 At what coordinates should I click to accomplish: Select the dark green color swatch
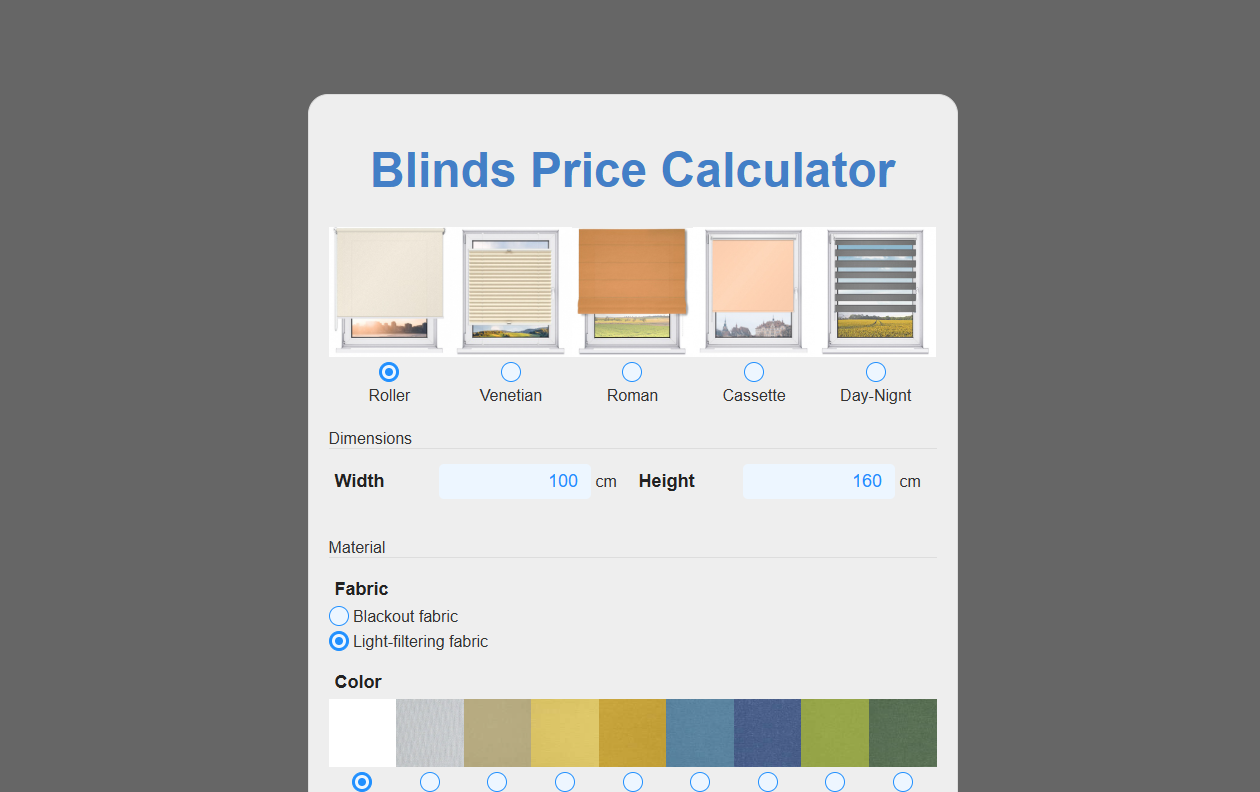[x=903, y=733]
